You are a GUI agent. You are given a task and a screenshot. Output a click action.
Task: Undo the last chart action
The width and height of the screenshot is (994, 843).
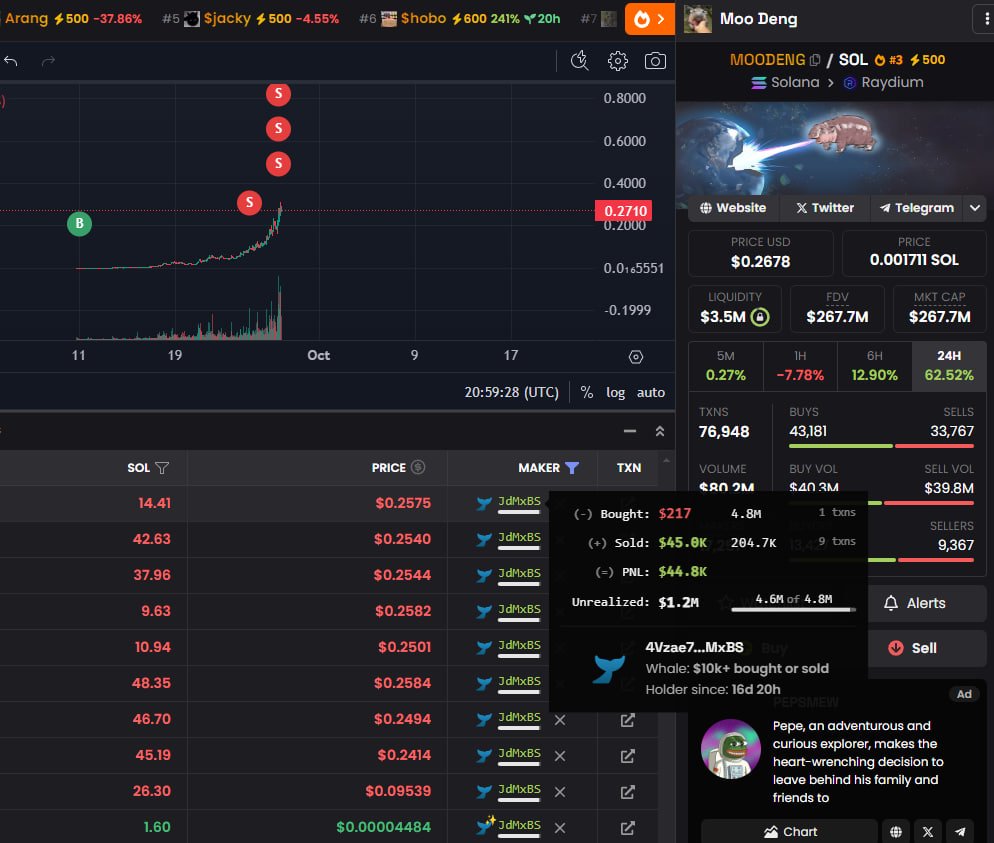click(x=11, y=61)
